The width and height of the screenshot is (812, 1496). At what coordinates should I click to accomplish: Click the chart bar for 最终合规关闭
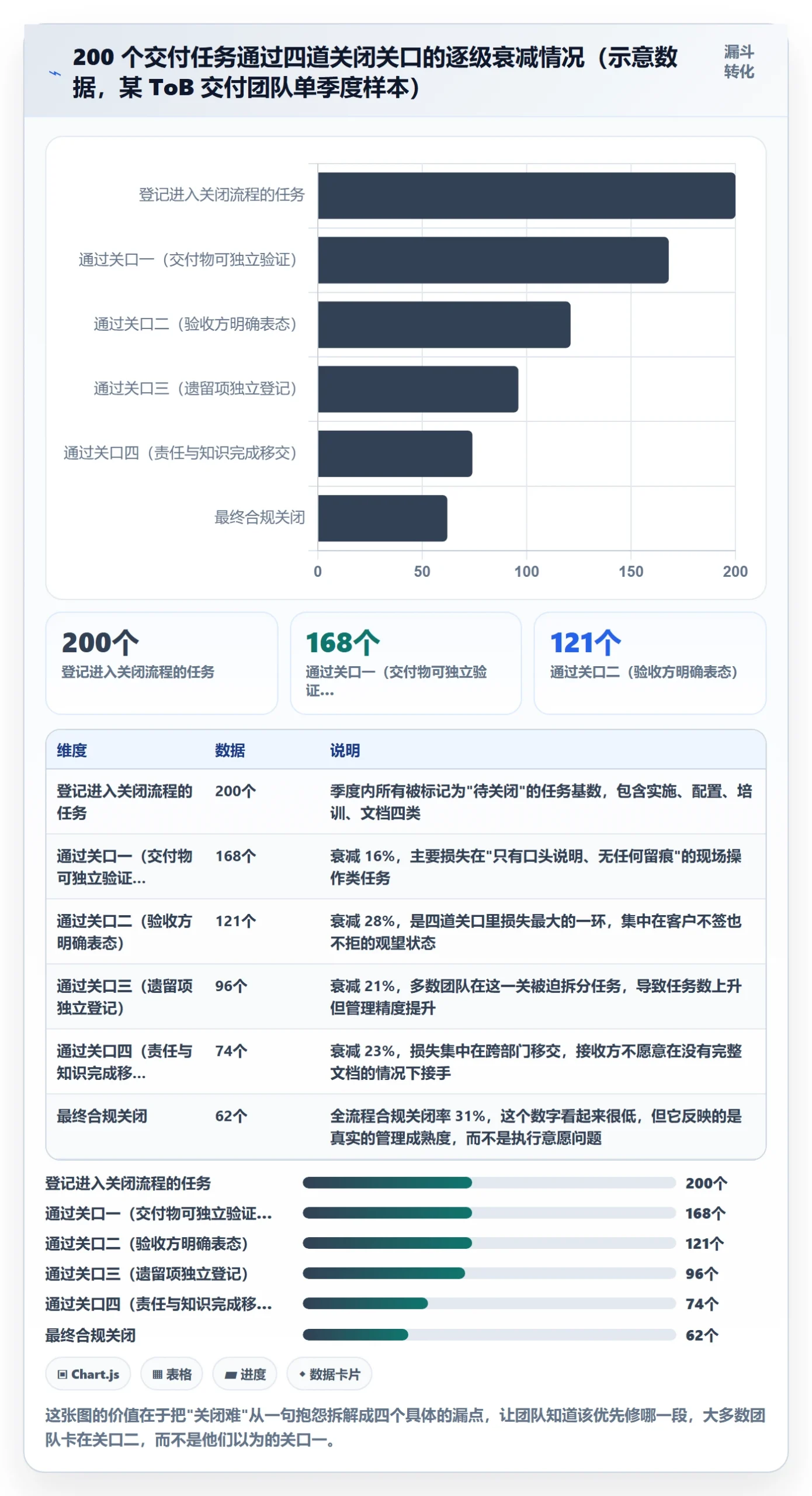click(x=383, y=518)
